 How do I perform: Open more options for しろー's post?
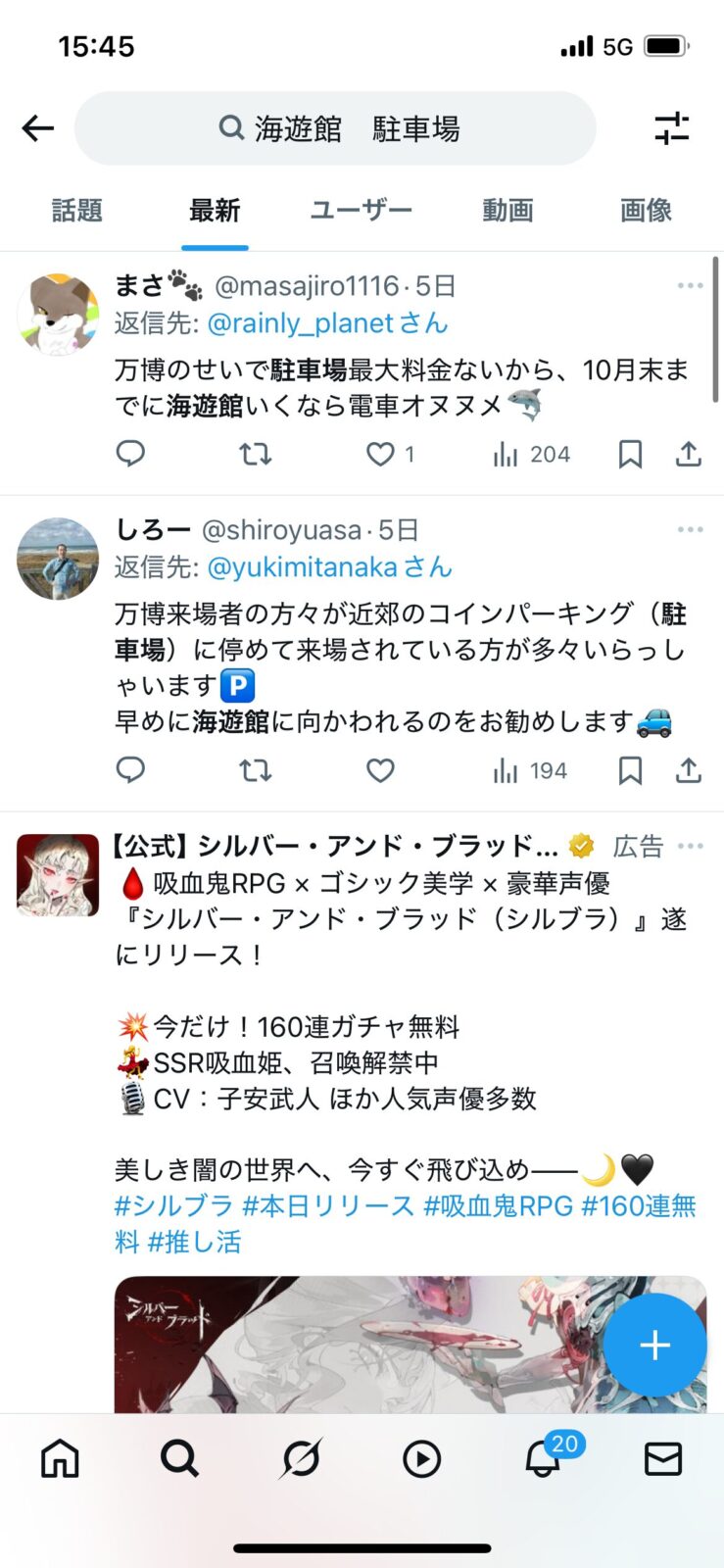coord(690,529)
